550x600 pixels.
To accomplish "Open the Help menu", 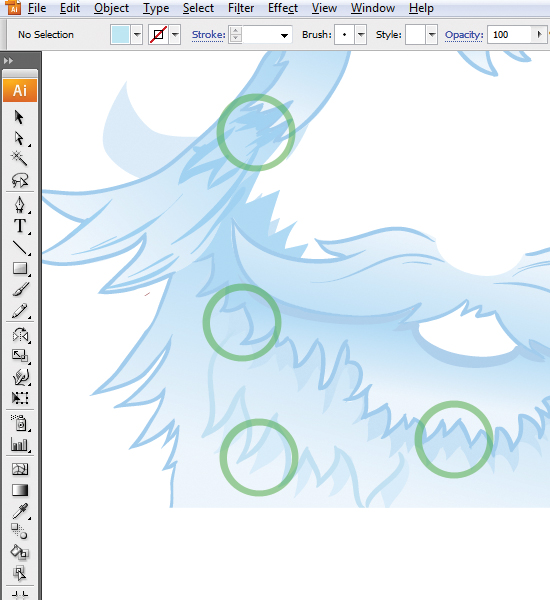I will (421, 8).
